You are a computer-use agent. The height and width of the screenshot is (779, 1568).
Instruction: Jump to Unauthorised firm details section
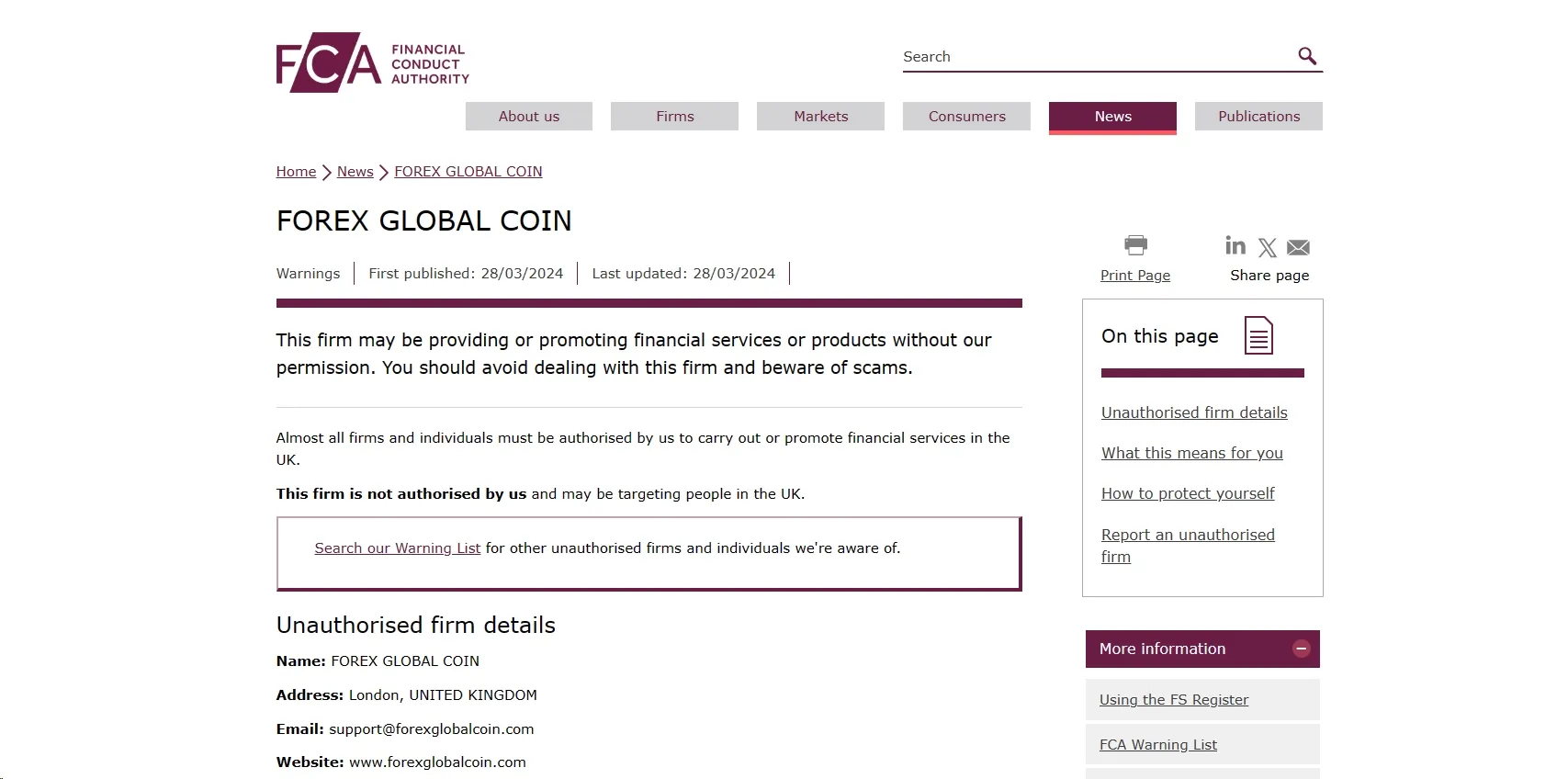coord(1194,413)
